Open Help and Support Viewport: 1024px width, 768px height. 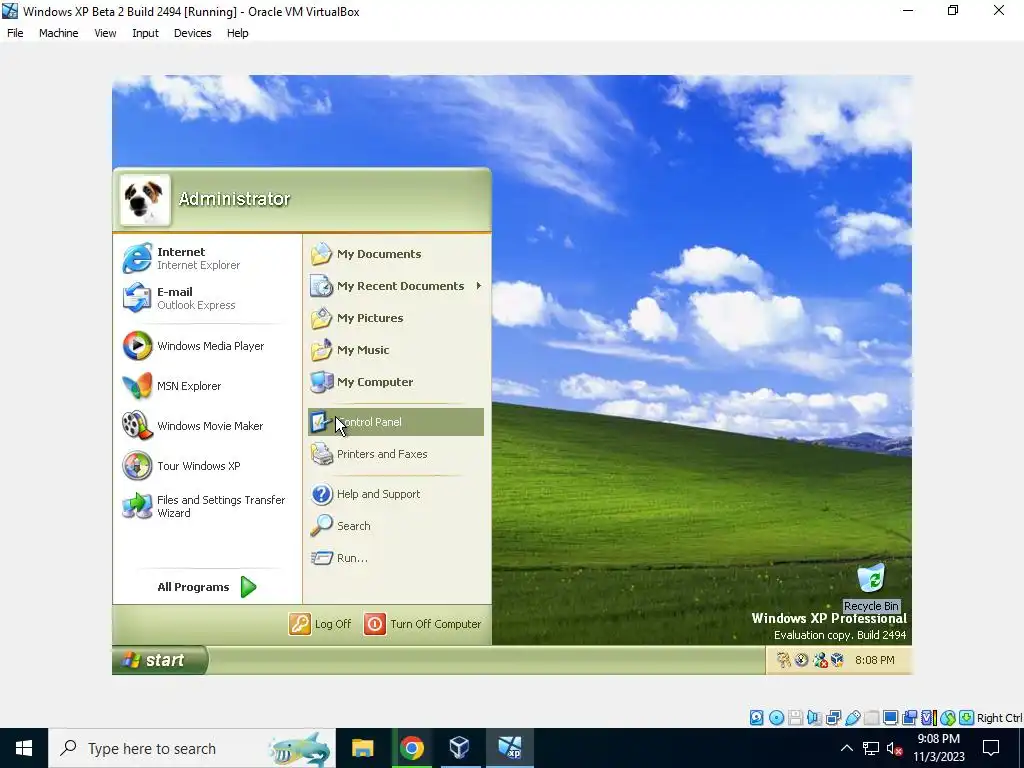(x=396, y=494)
